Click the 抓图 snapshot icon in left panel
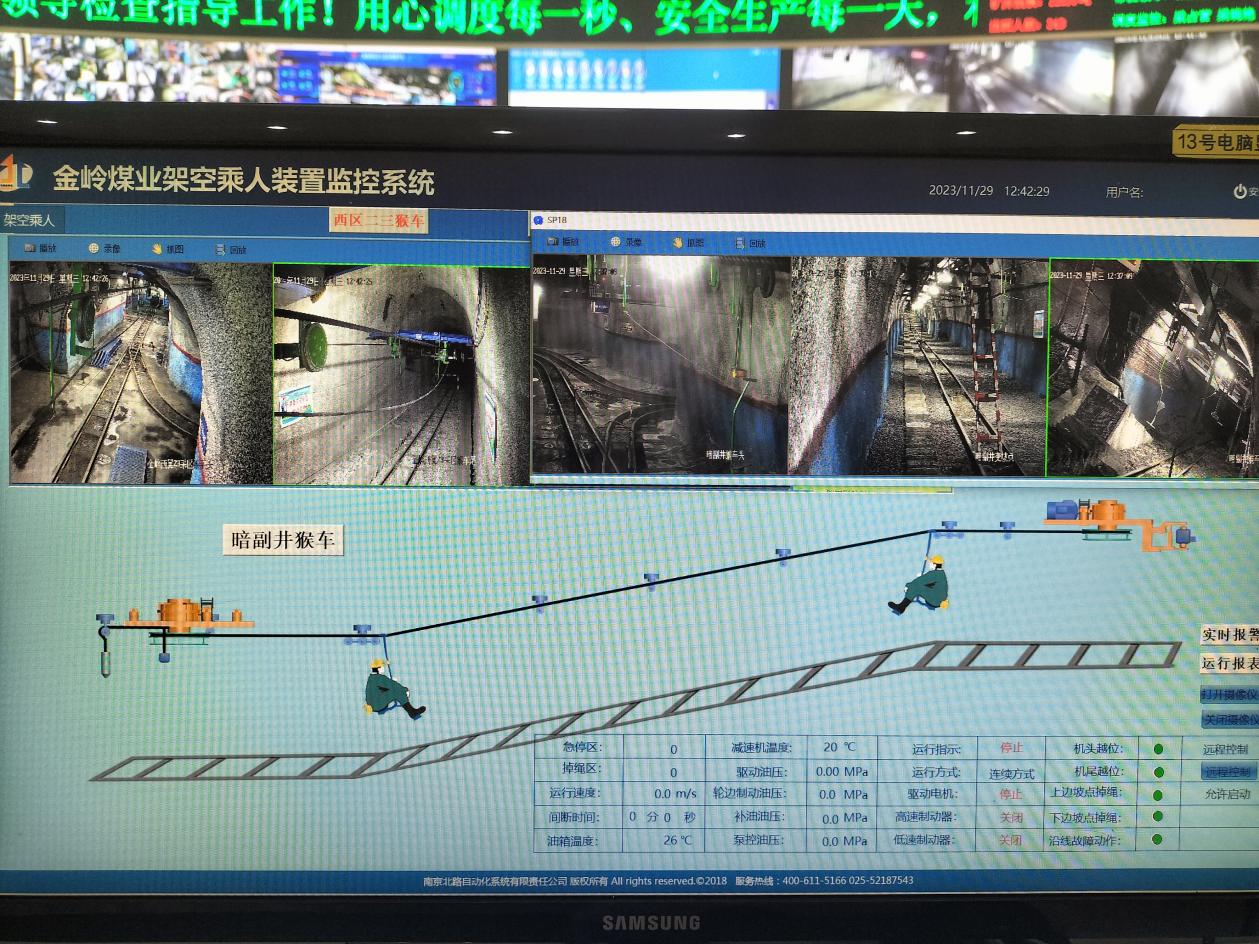Image resolution: width=1259 pixels, height=944 pixels. [157, 248]
